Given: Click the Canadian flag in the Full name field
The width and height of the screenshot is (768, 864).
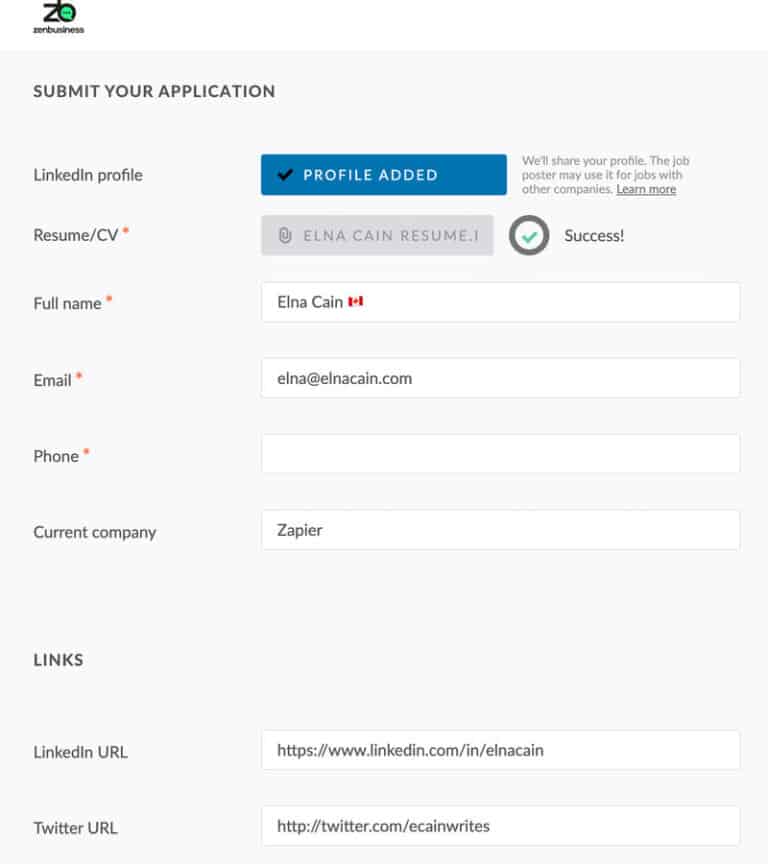Looking at the screenshot, I should (355, 301).
